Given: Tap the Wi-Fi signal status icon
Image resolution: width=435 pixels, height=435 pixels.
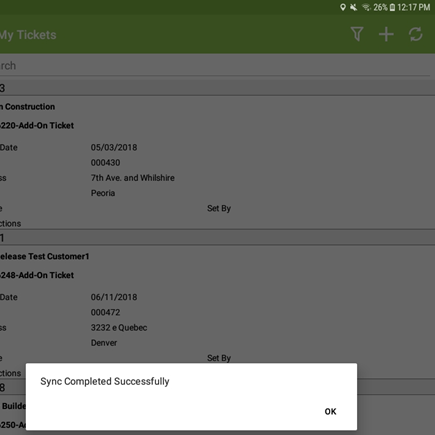Looking at the screenshot, I should click(x=366, y=7).
